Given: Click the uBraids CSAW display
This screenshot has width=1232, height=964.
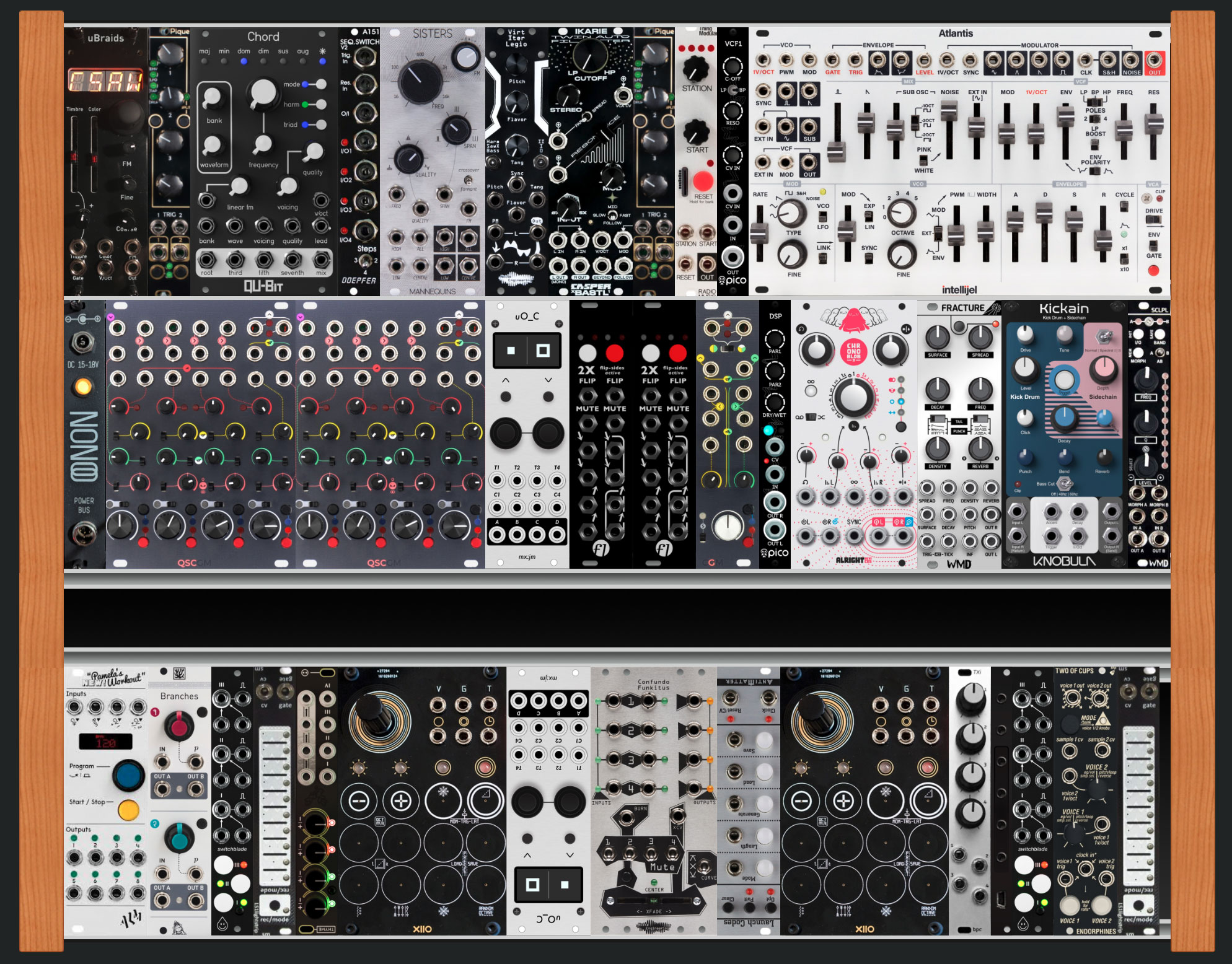Looking at the screenshot, I should point(105,81).
